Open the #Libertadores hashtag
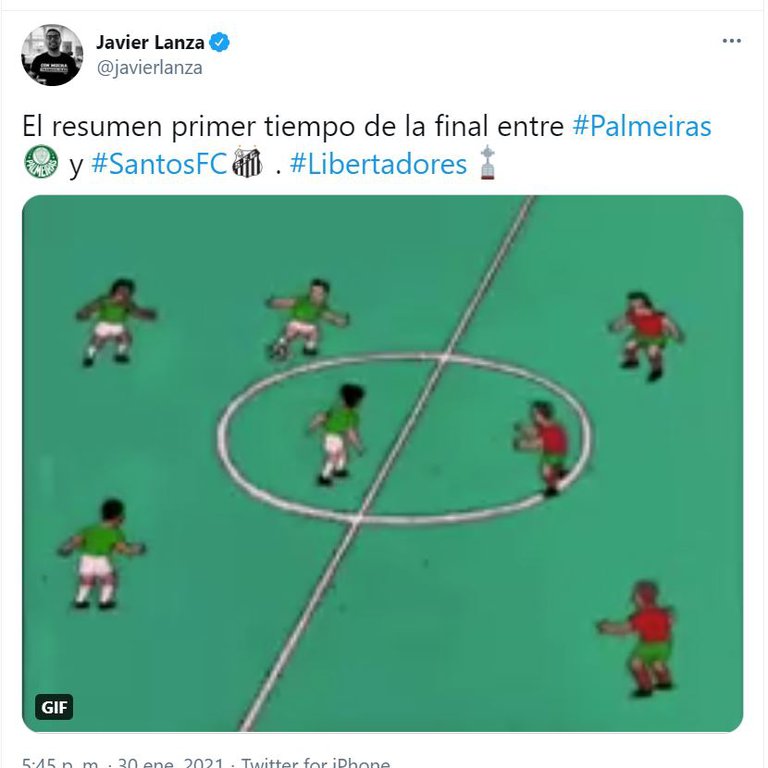The height and width of the screenshot is (768, 768). click(378, 164)
